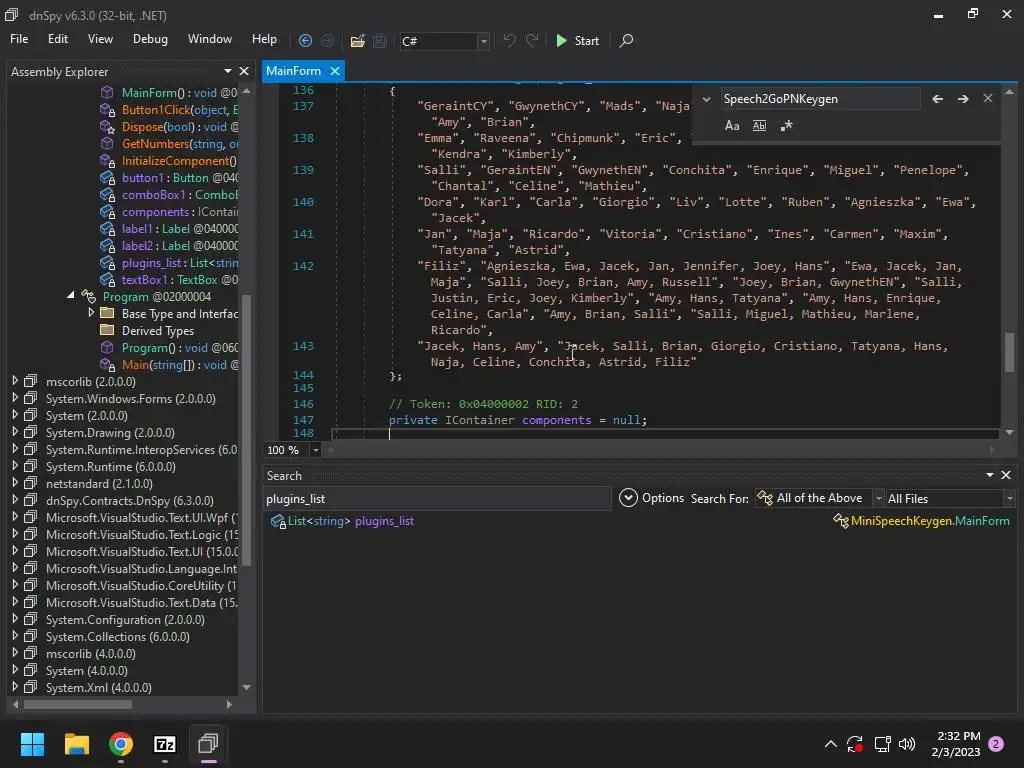
Task: Open 7-Zip from taskbar
Action: pos(165,744)
